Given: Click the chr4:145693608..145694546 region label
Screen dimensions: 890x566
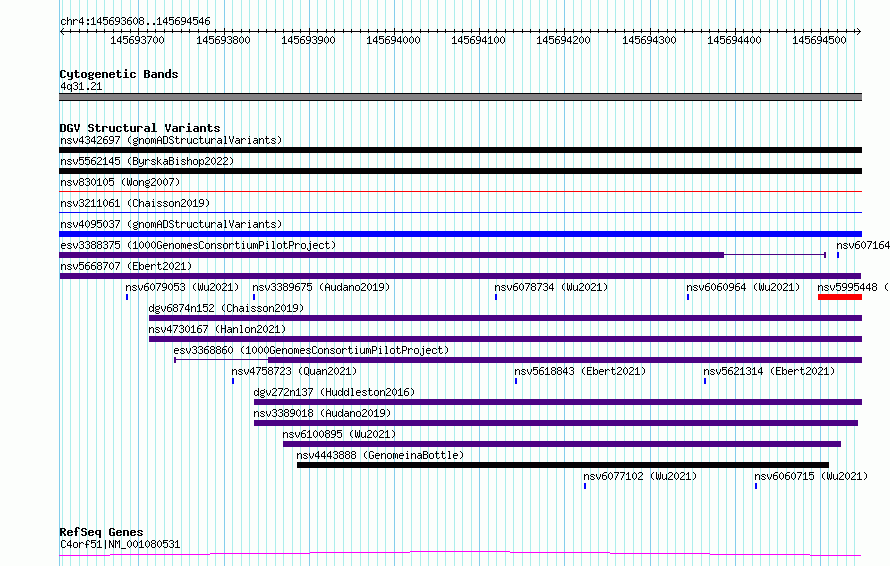Looking at the screenshot, I should pyautogui.click(x=135, y=22).
